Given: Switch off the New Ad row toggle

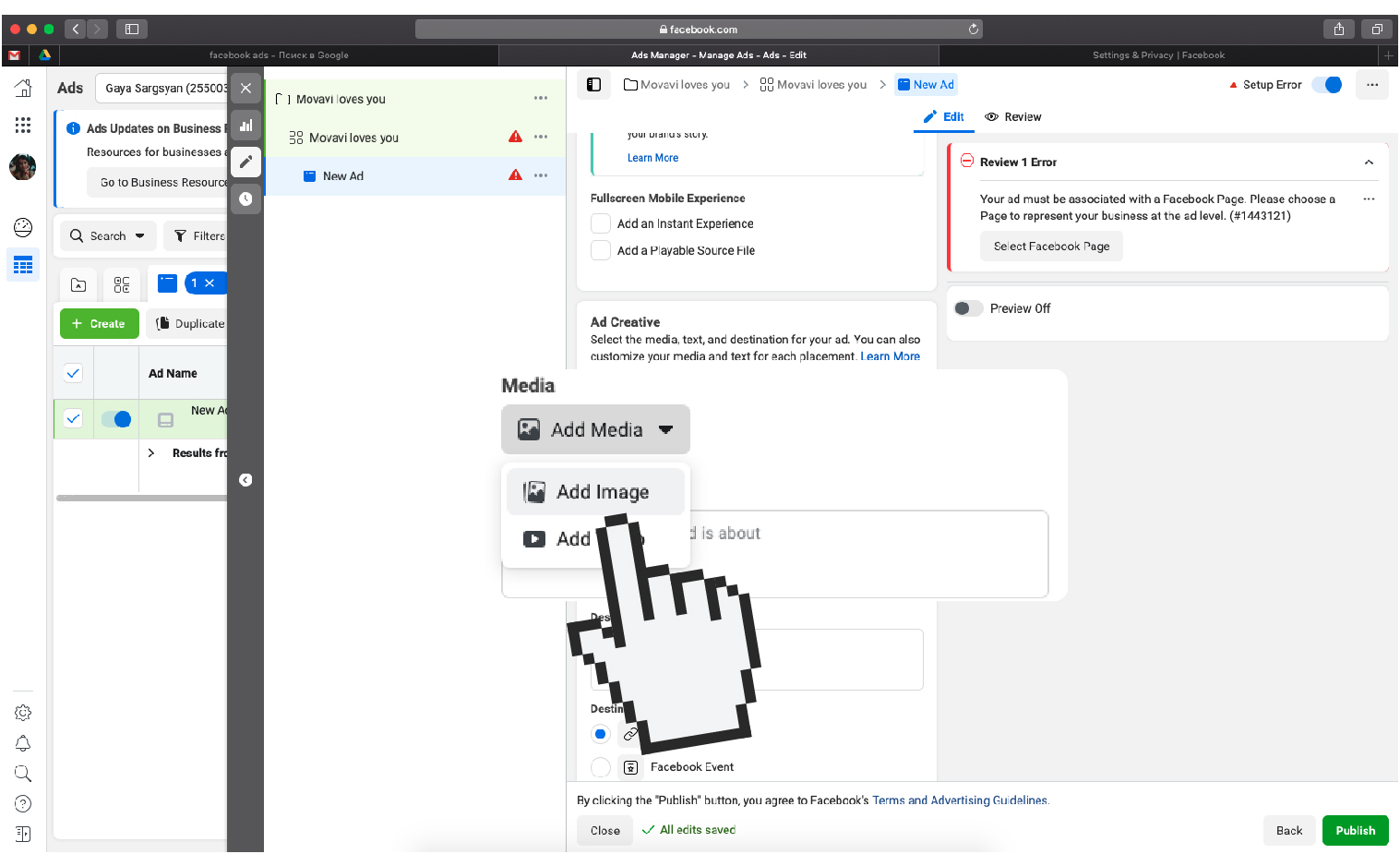Looking at the screenshot, I should 116,419.
